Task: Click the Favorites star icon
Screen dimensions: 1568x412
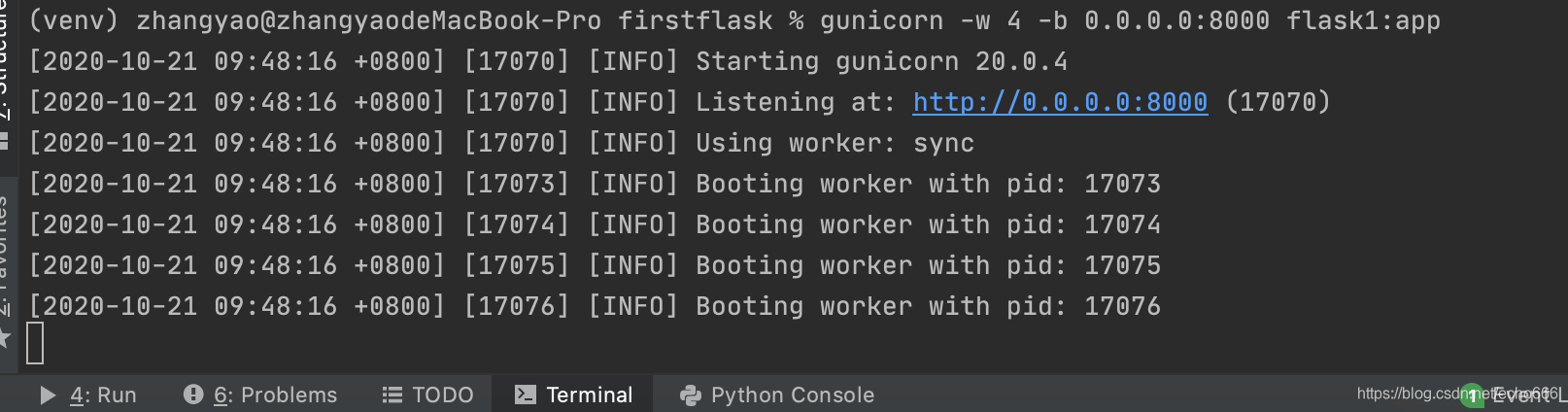Action: [x=4, y=338]
